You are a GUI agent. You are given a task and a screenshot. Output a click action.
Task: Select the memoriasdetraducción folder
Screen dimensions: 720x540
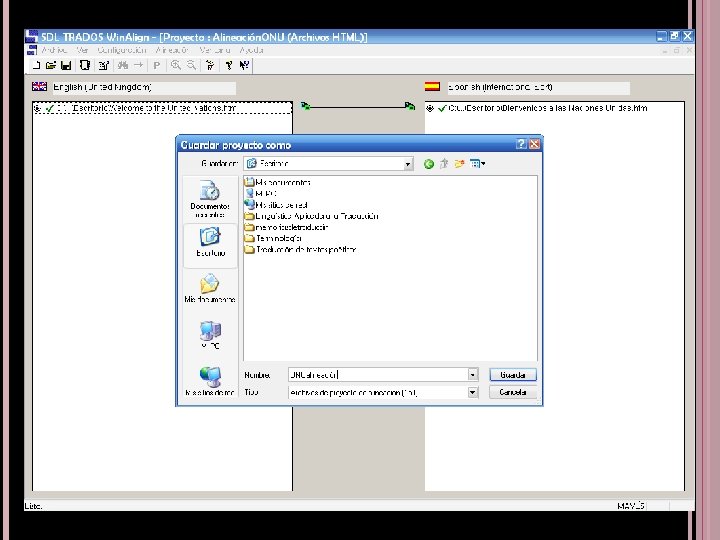(x=287, y=227)
